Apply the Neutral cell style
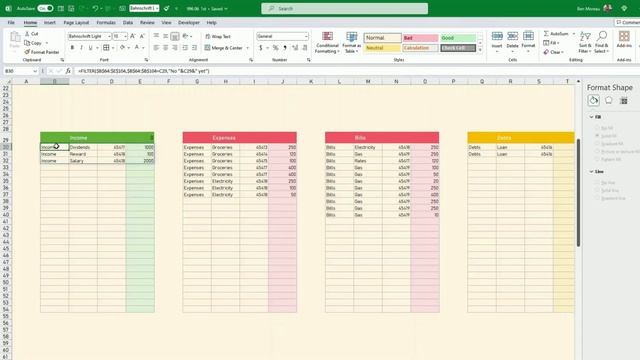The width and height of the screenshot is (640, 360). click(x=382, y=48)
